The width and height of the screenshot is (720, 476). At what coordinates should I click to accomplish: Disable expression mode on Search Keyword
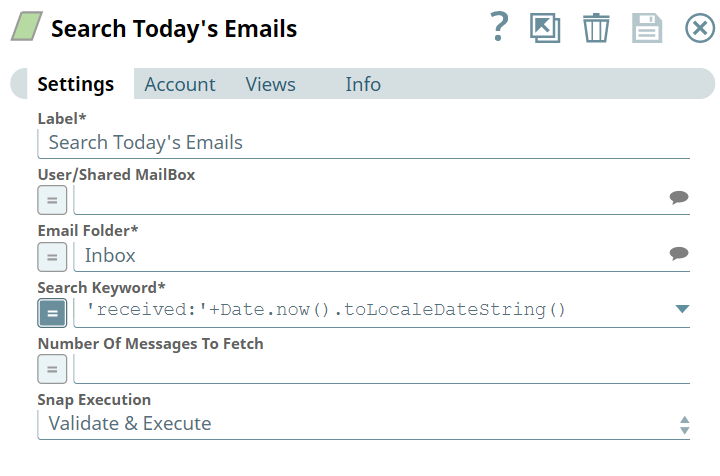52,313
